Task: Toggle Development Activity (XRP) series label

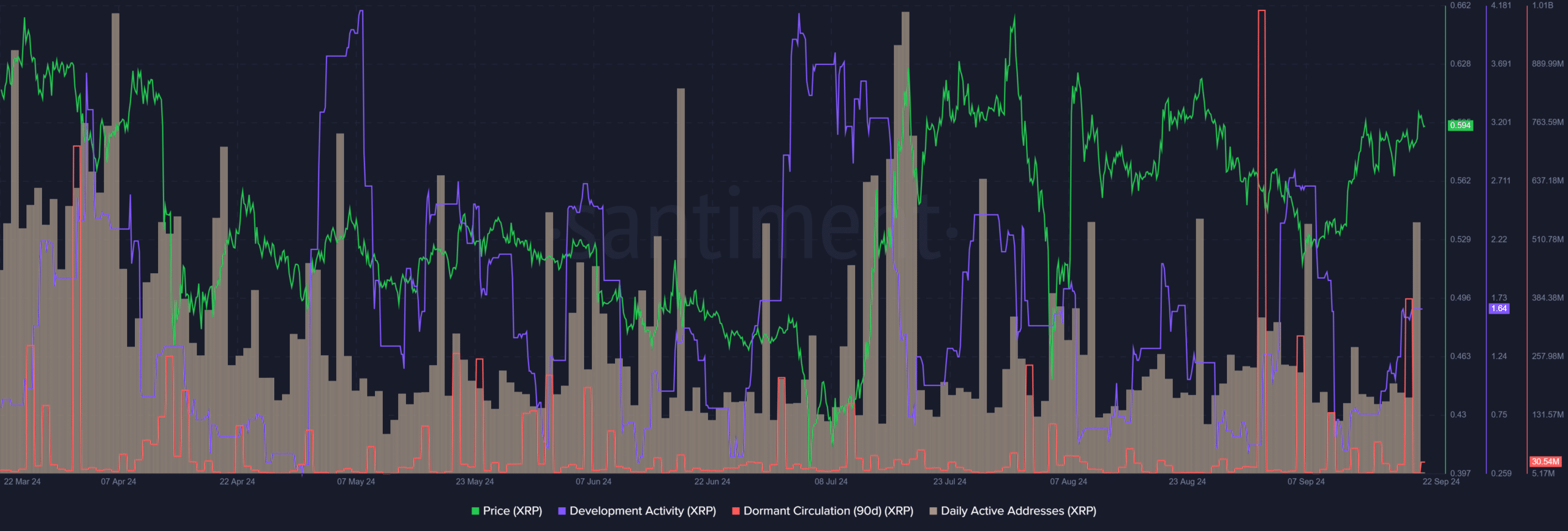Action: (643, 511)
